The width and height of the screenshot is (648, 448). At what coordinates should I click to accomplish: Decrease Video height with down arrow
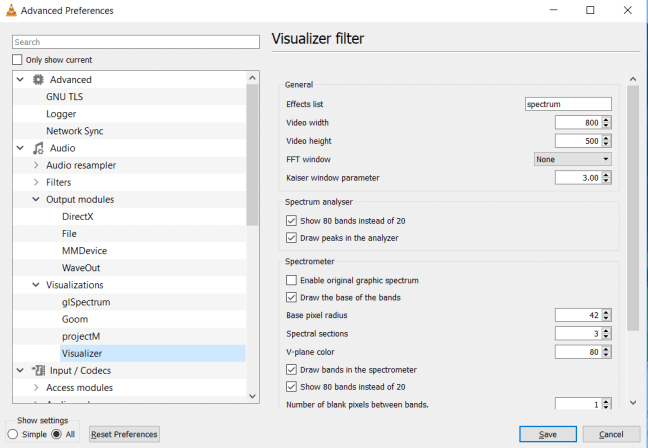tap(606, 144)
